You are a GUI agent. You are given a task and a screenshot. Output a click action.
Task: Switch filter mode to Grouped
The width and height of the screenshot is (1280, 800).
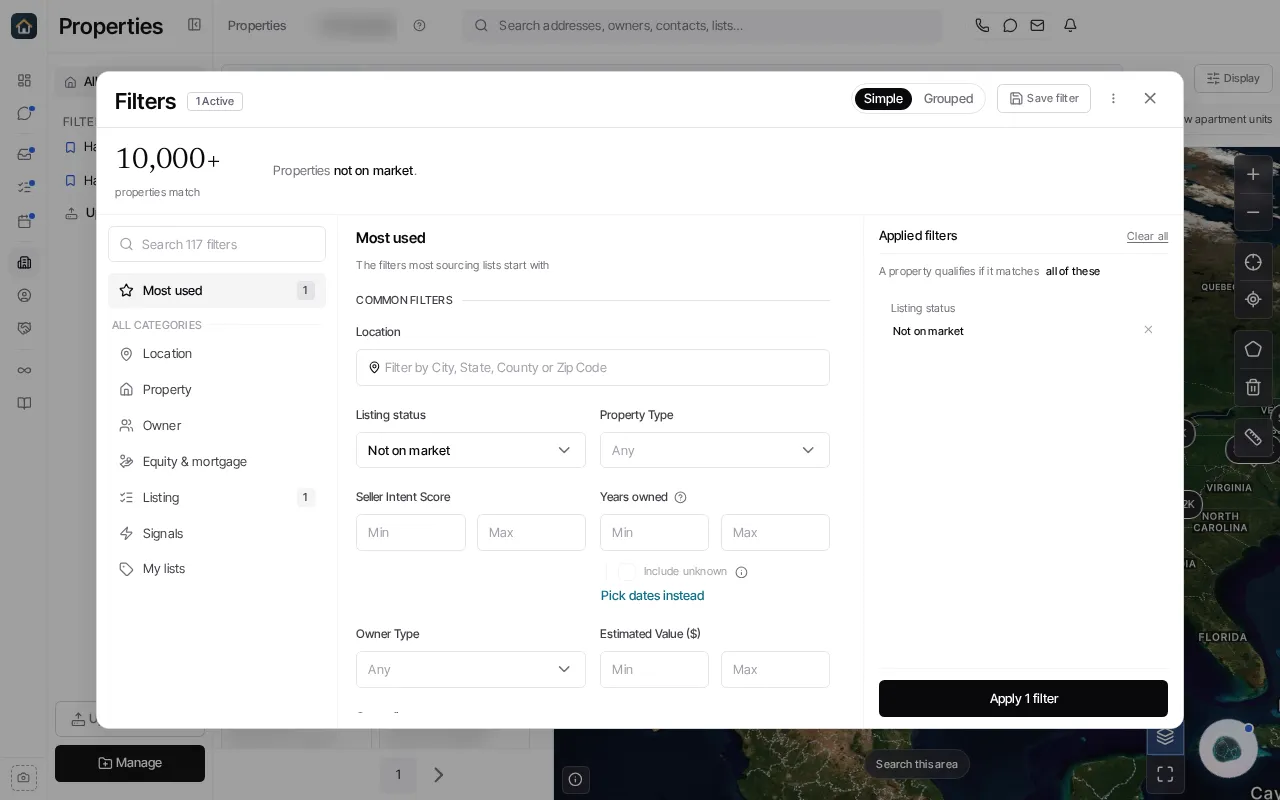click(x=948, y=98)
